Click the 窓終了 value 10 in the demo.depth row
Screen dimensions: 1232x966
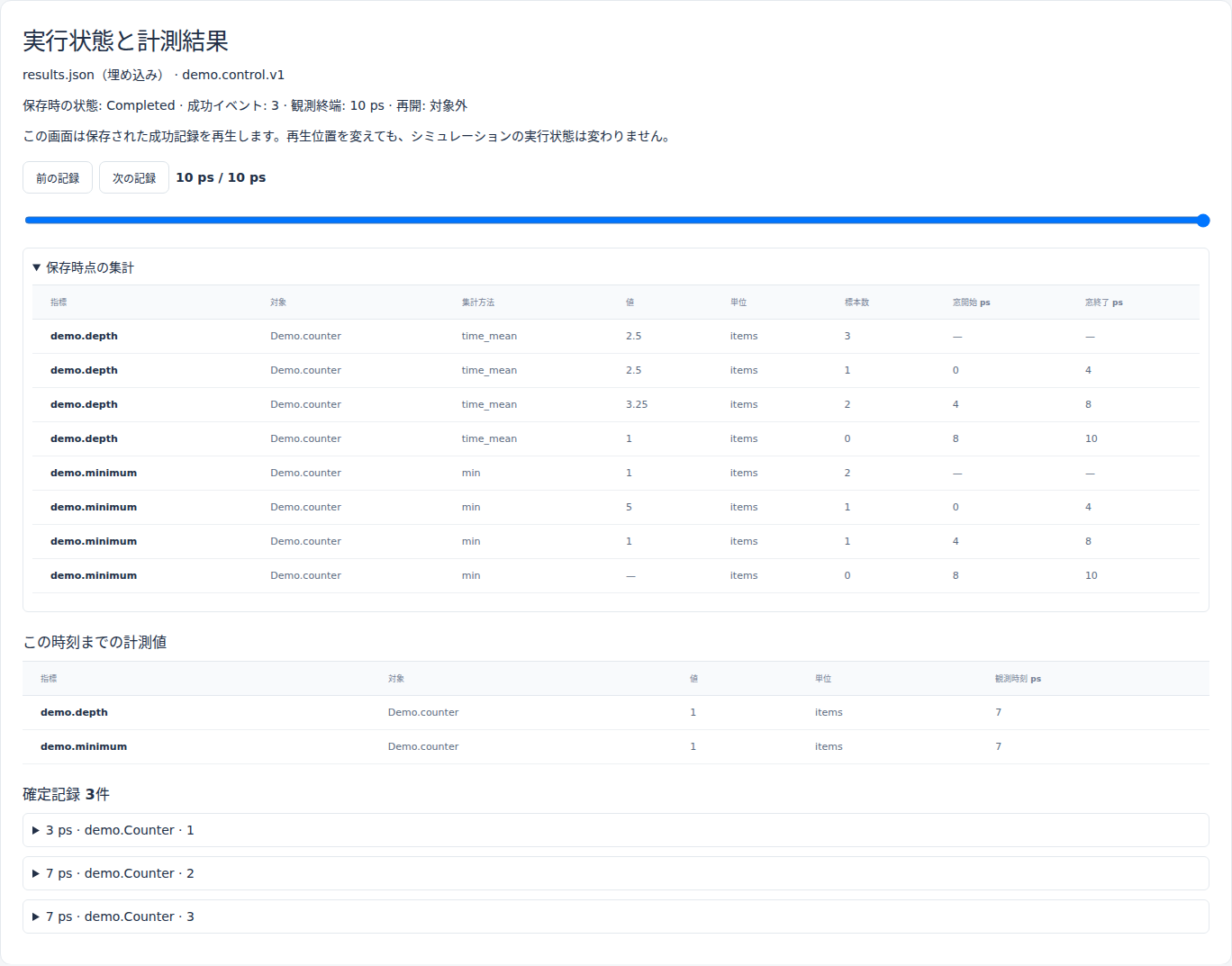pos(1091,438)
